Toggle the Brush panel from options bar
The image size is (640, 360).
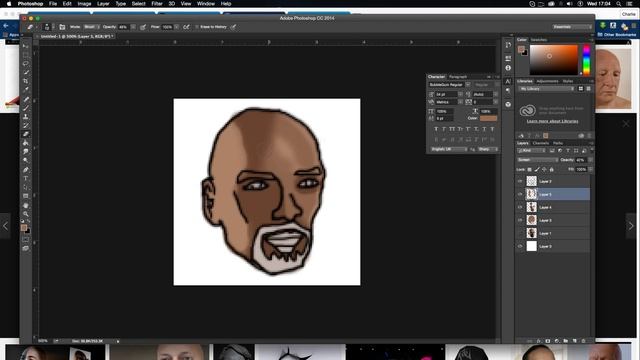pyautogui.click(x=62, y=27)
